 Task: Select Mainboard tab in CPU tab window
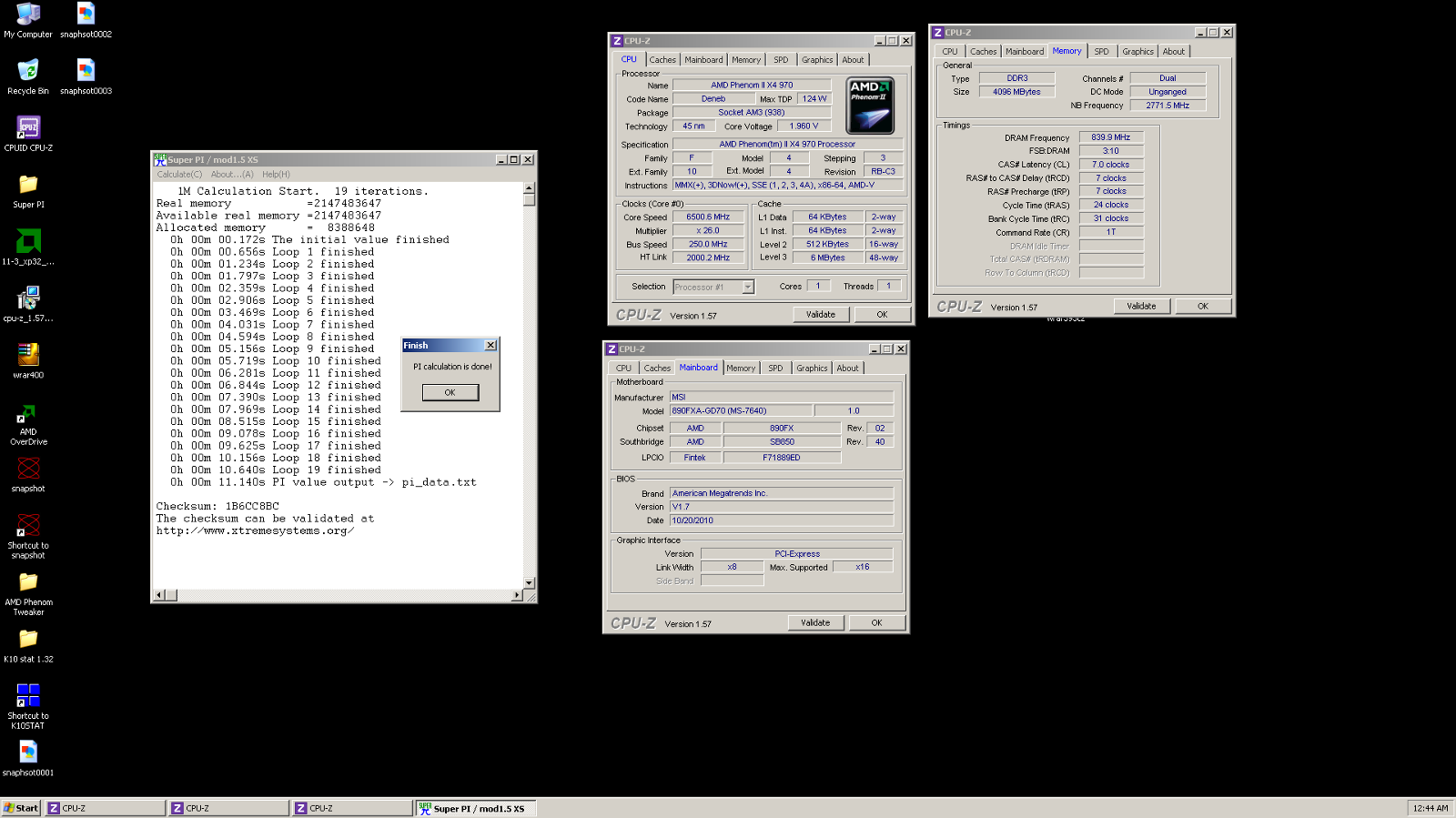point(703,60)
